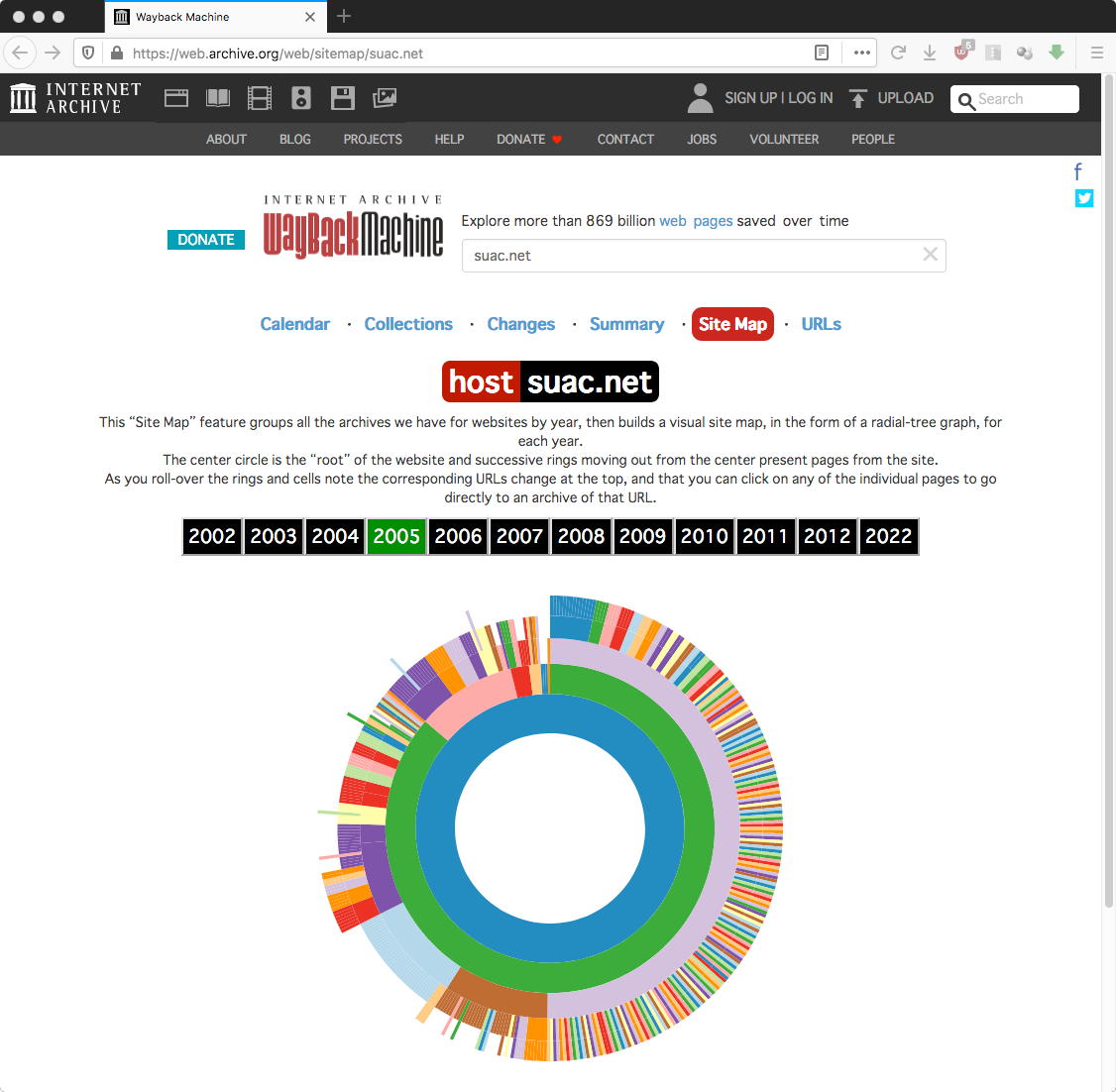The width and height of the screenshot is (1116, 1092).
Task: Open browser downloads arrow icon
Action: click(x=930, y=53)
